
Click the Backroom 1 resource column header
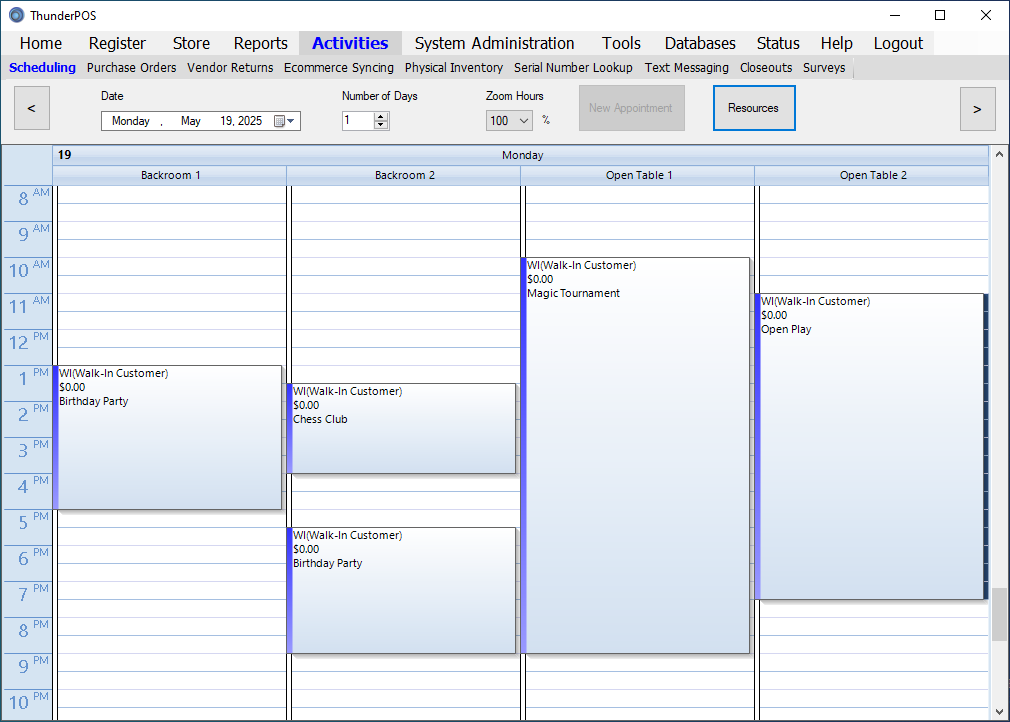pyautogui.click(x=170, y=175)
